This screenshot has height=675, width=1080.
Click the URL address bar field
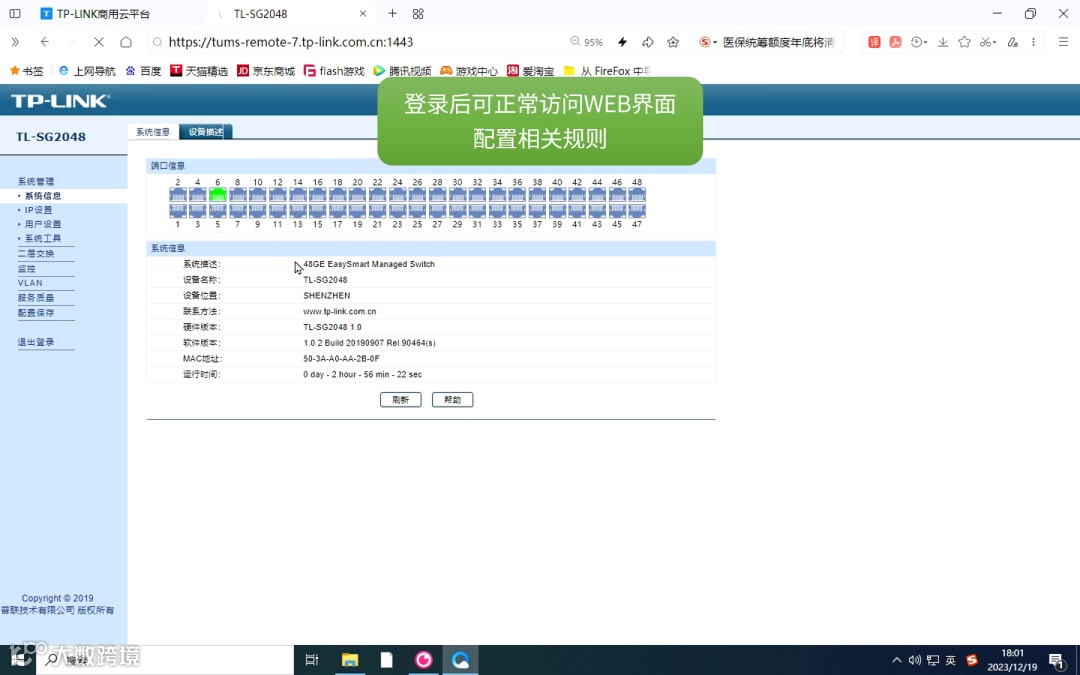coord(358,42)
